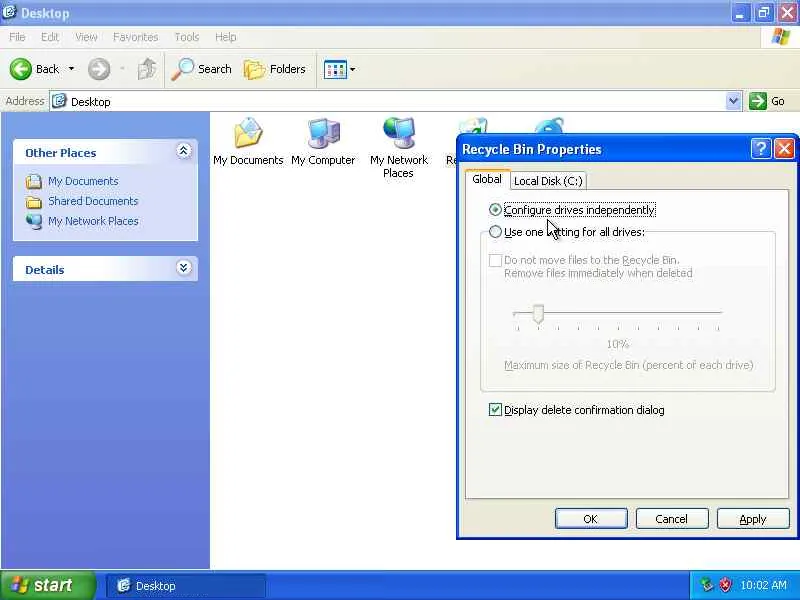This screenshot has height=600, width=800.
Task: Open the File menu
Action: (17, 37)
